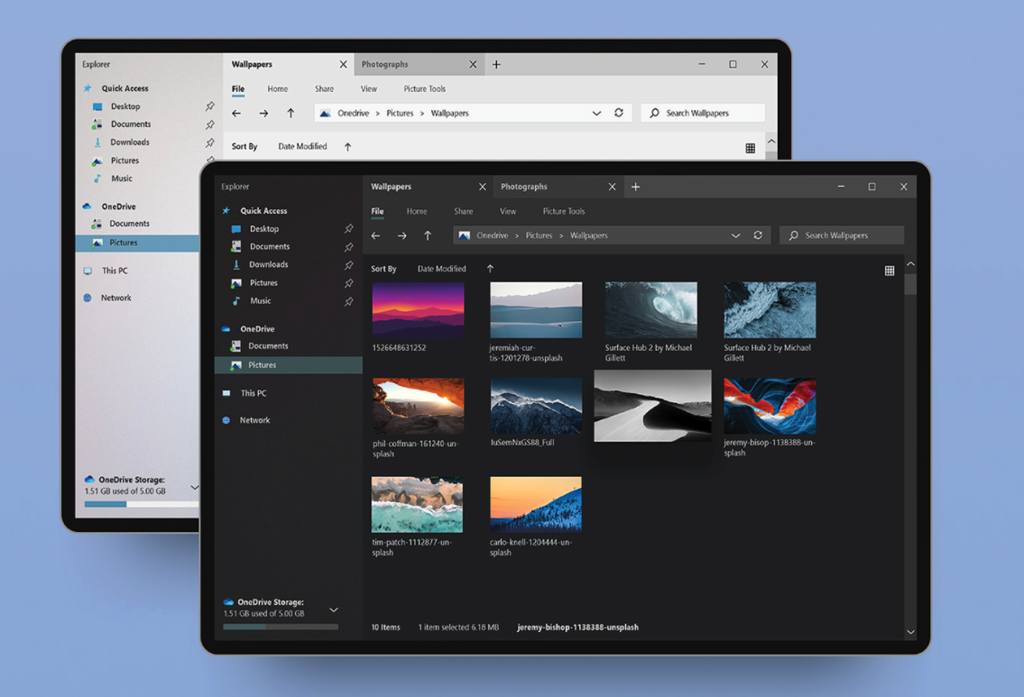Open a new tab with the plus button

[x=637, y=186]
